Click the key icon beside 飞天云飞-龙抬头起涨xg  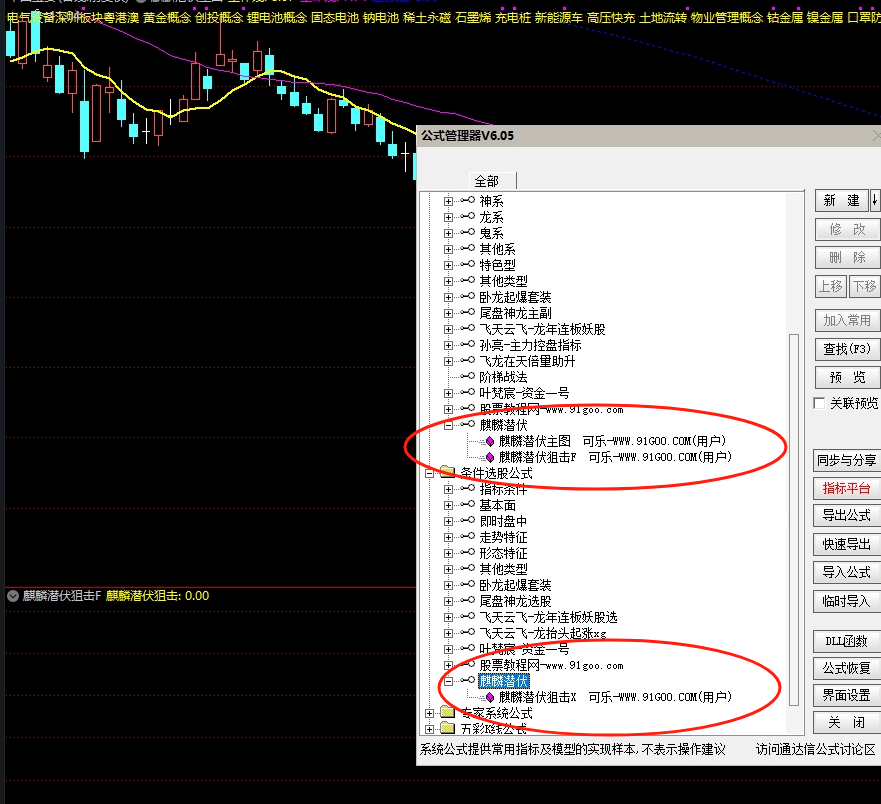[467, 632]
